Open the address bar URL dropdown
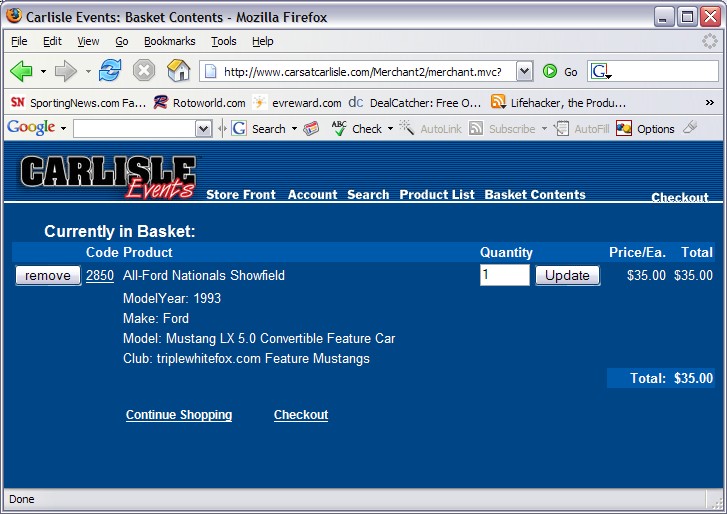The width and height of the screenshot is (727, 514). coord(524,71)
